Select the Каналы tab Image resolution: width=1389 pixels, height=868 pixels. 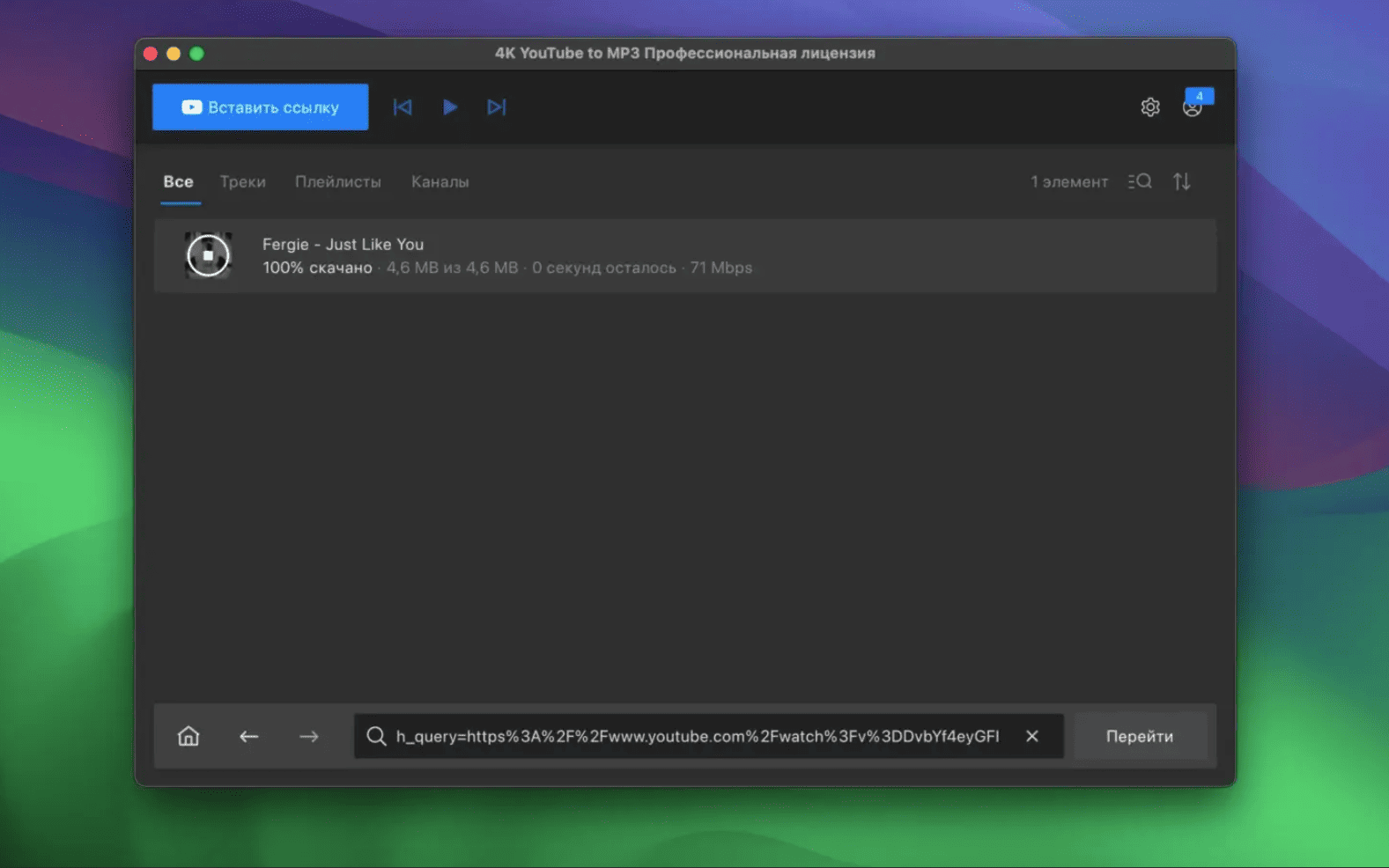click(440, 182)
